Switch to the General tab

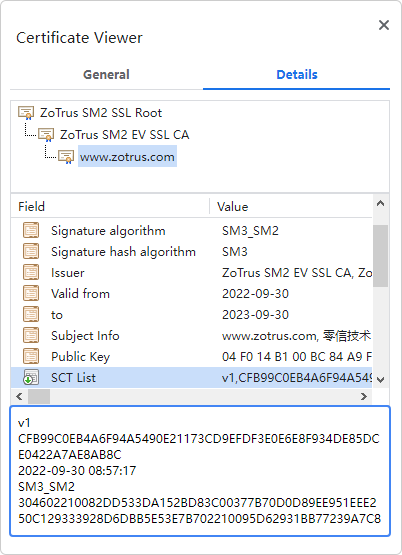click(x=106, y=75)
